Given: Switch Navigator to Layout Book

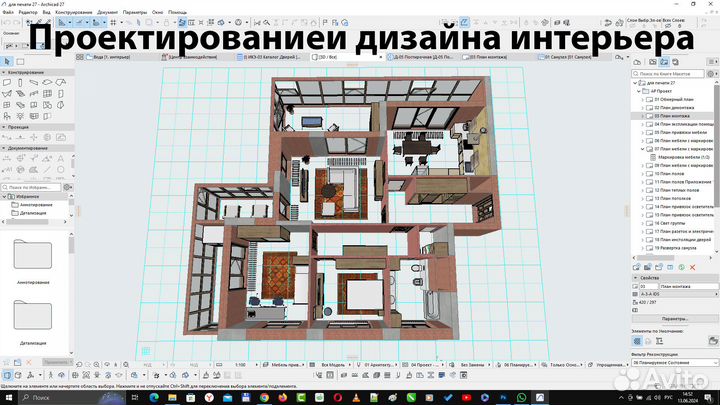Looking at the screenshot, I should [664, 62].
